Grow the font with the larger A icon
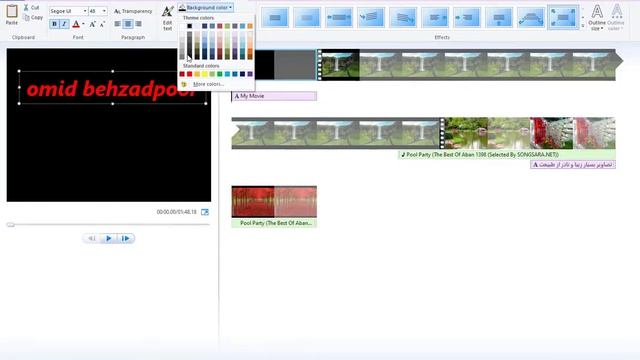640x360 pixels. click(x=93, y=24)
